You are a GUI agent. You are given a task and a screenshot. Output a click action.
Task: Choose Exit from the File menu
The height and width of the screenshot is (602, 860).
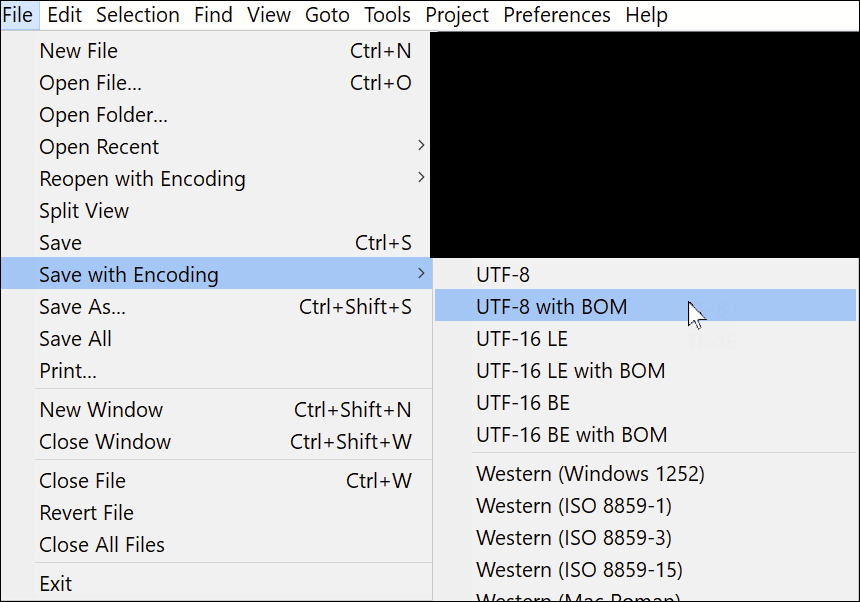[x=56, y=584]
